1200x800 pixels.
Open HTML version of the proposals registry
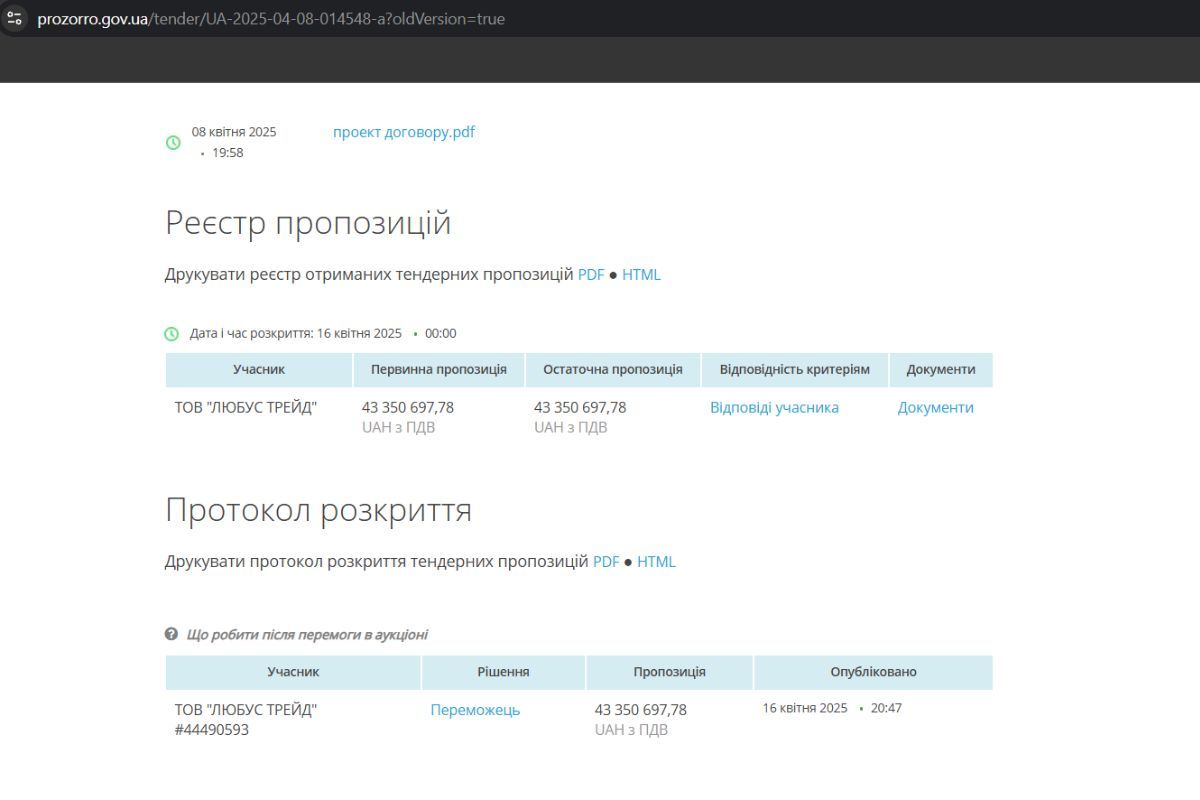point(641,274)
